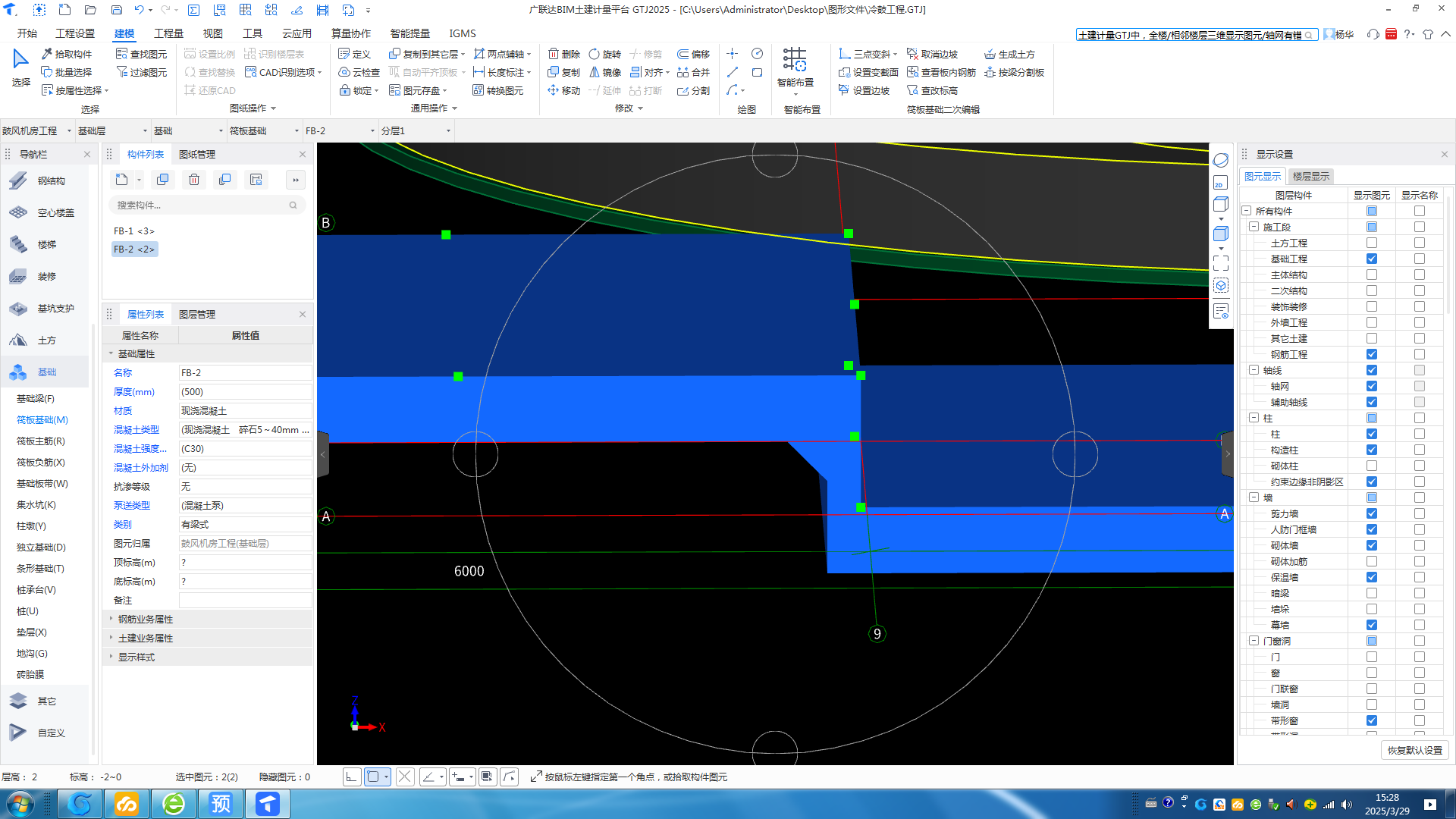Click the 偏移 offset tool

click(x=694, y=54)
